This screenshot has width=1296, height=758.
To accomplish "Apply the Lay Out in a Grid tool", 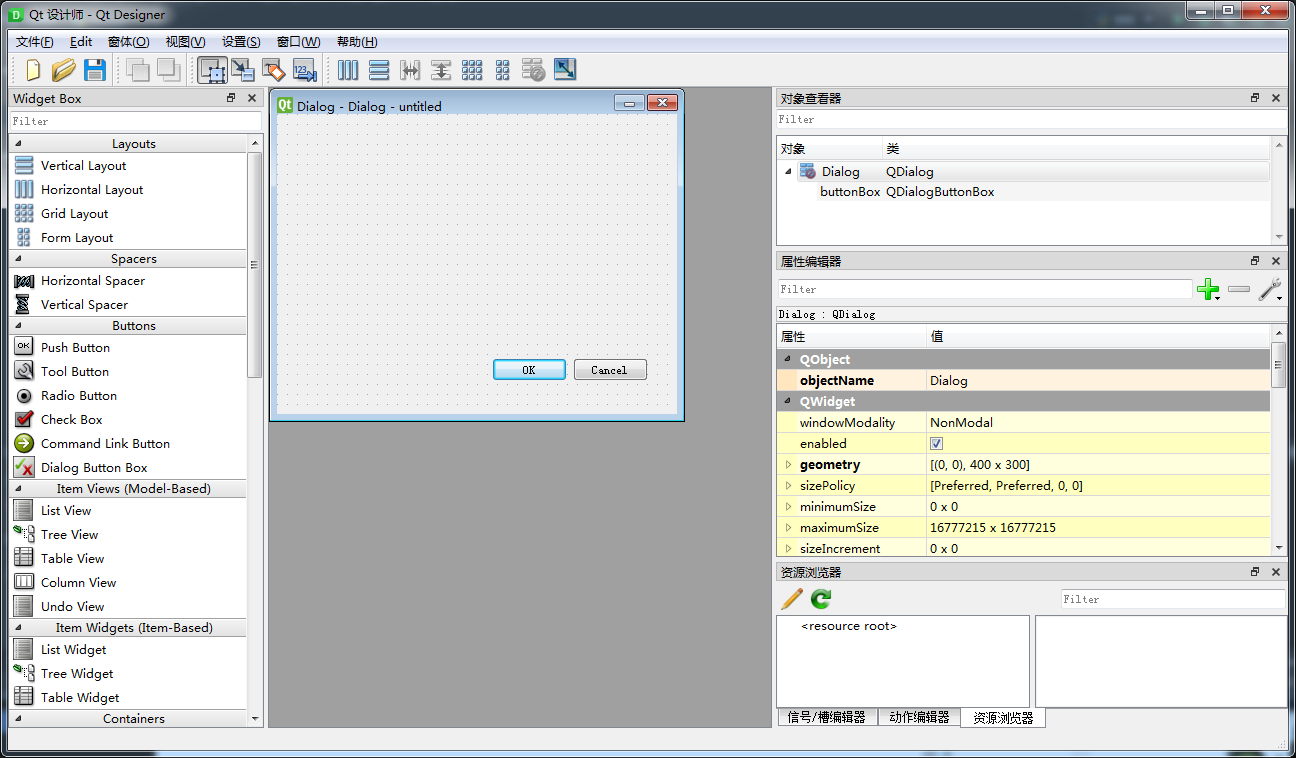I will [x=471, y=70].
